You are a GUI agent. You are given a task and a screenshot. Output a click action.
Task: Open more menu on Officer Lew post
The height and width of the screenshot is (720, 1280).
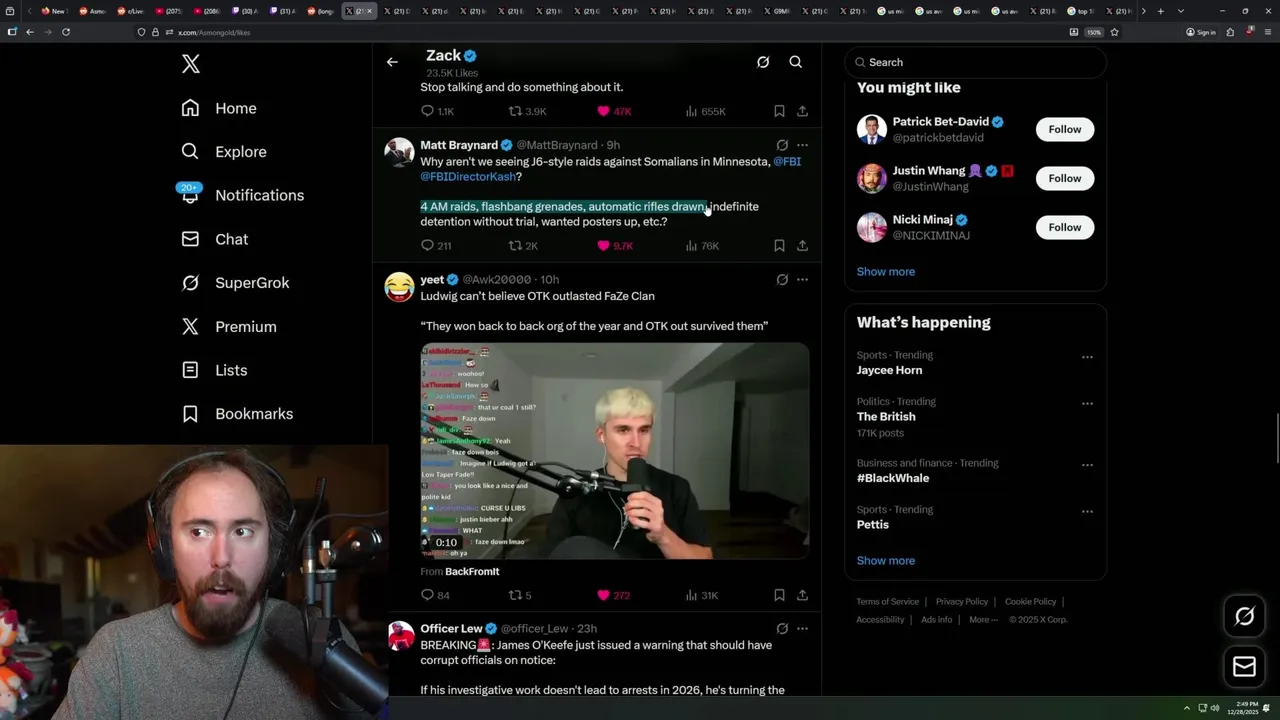point(802,629)
